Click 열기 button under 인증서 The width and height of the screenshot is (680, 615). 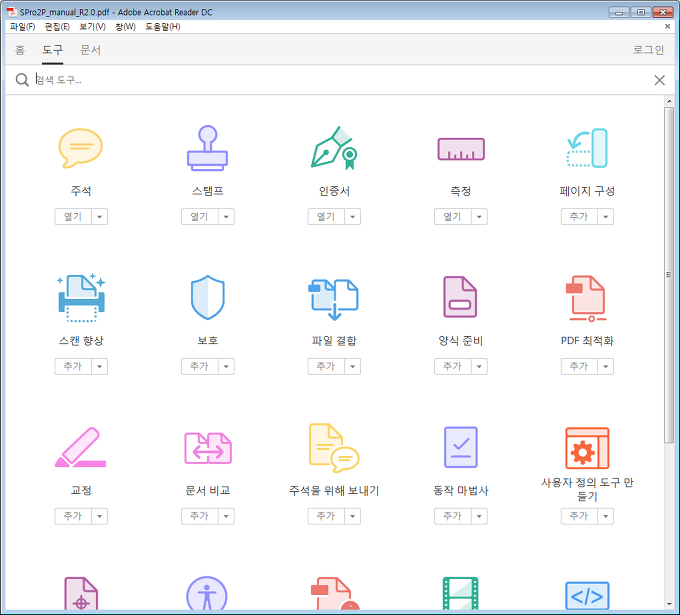click(x=326, y=216)
